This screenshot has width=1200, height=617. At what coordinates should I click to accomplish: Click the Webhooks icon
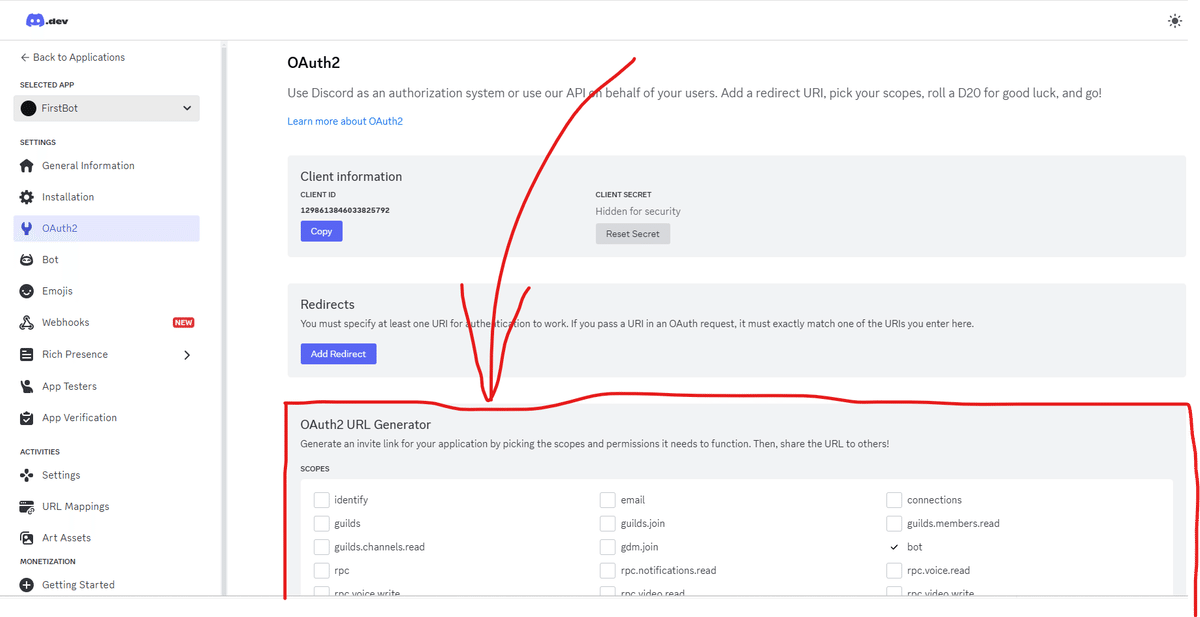pos(27,323)
